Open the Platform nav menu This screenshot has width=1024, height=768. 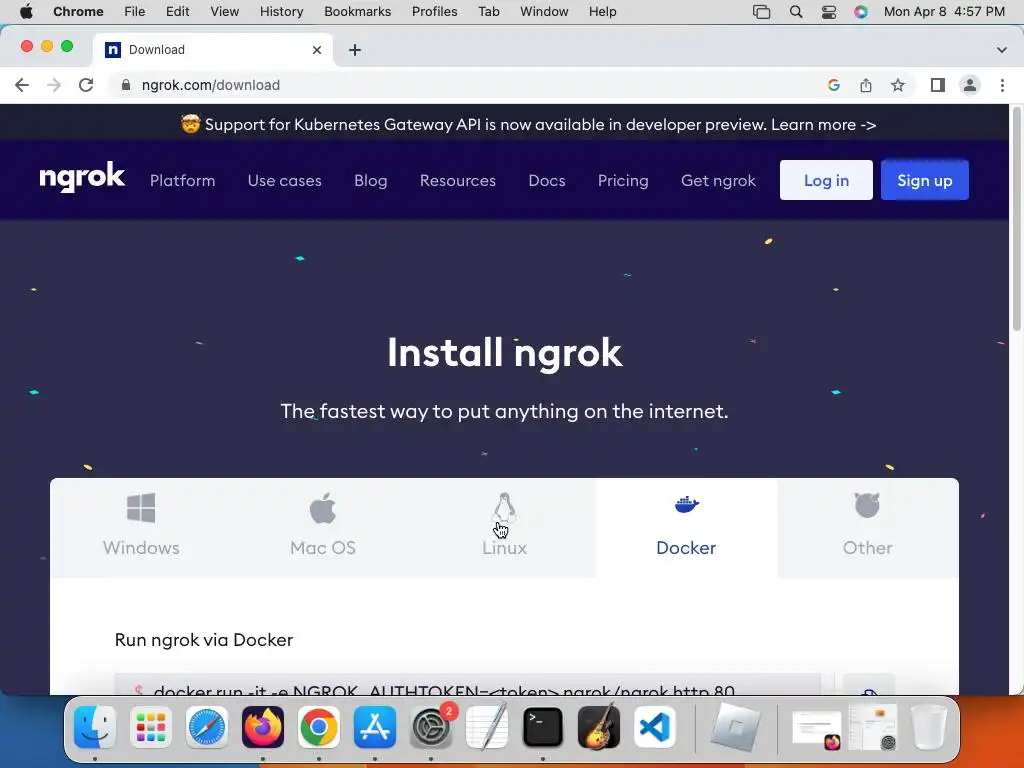point(182,180)
